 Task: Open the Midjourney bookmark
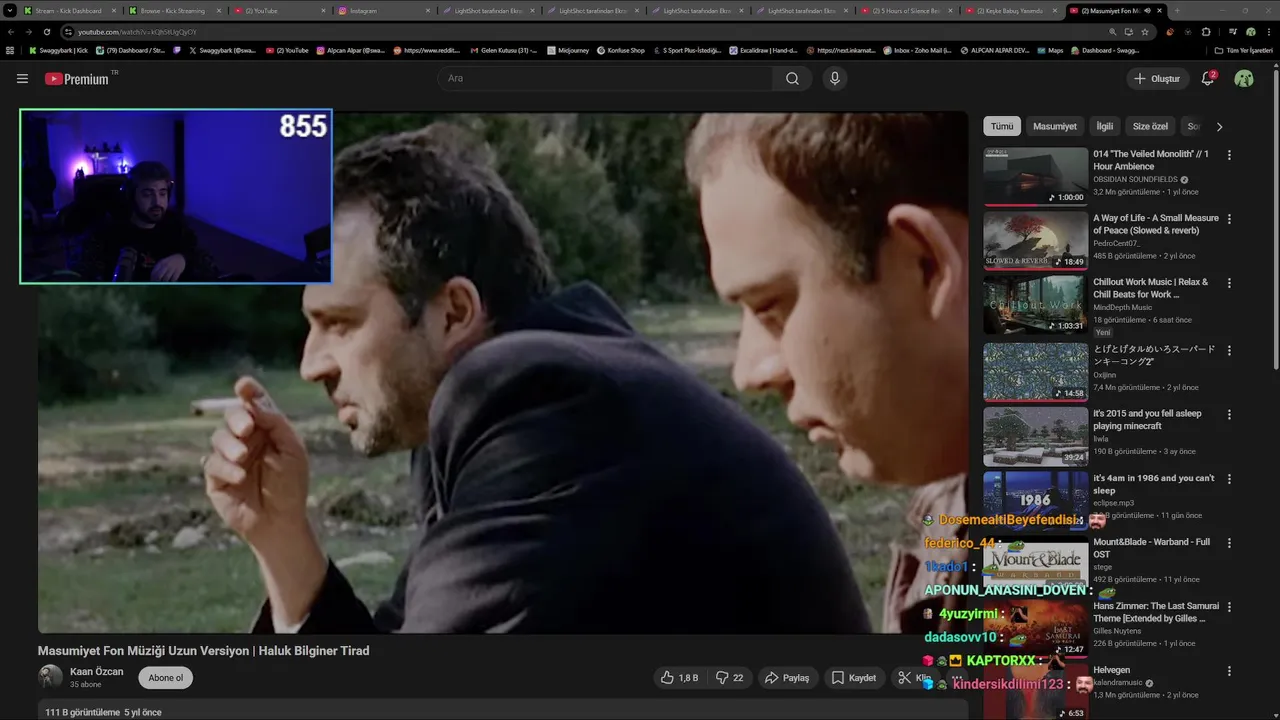point(569,50)
